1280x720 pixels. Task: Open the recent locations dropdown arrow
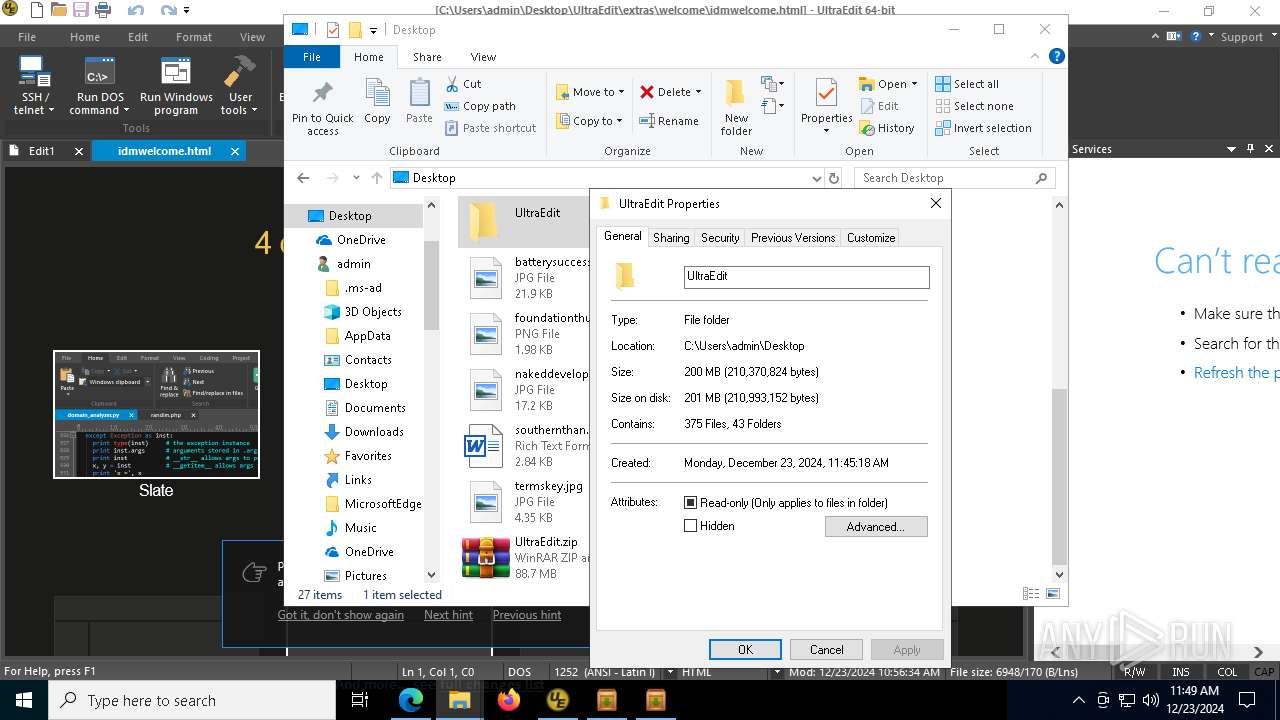click(x=356, y=178)
